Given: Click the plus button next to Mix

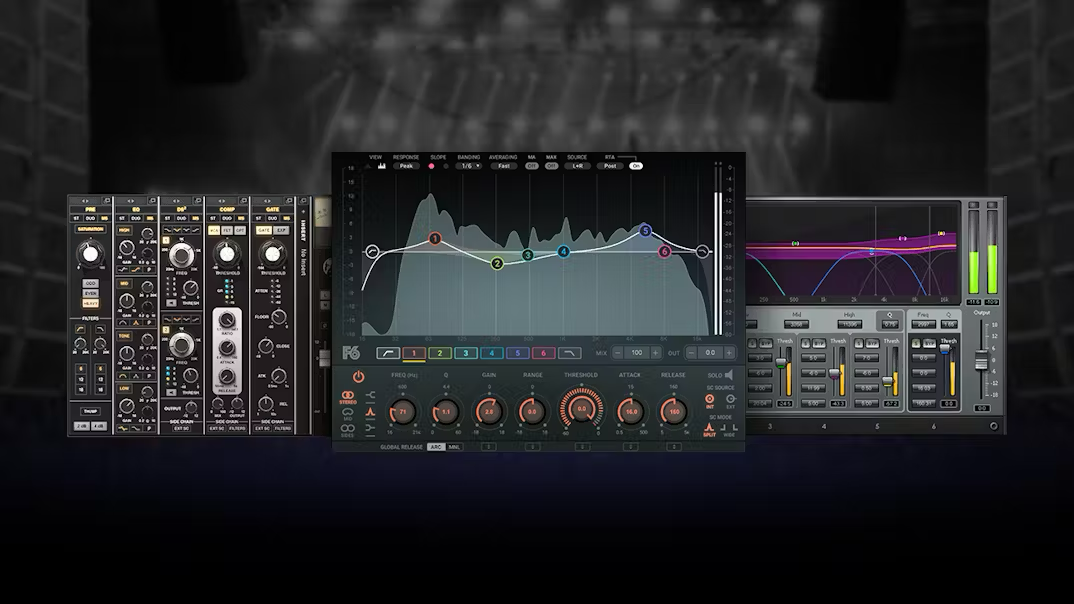Looking at the screenshot, I should coord(655,353).
